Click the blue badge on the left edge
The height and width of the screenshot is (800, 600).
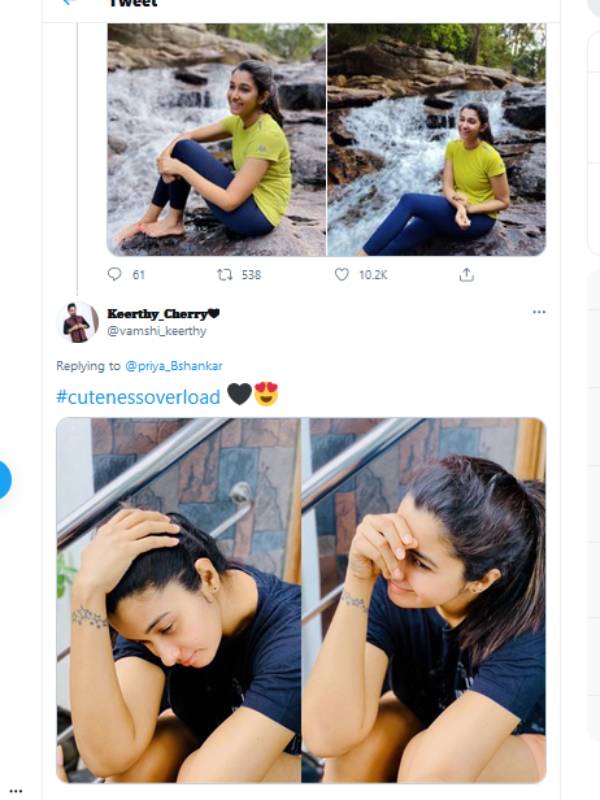tap(5, 478)
